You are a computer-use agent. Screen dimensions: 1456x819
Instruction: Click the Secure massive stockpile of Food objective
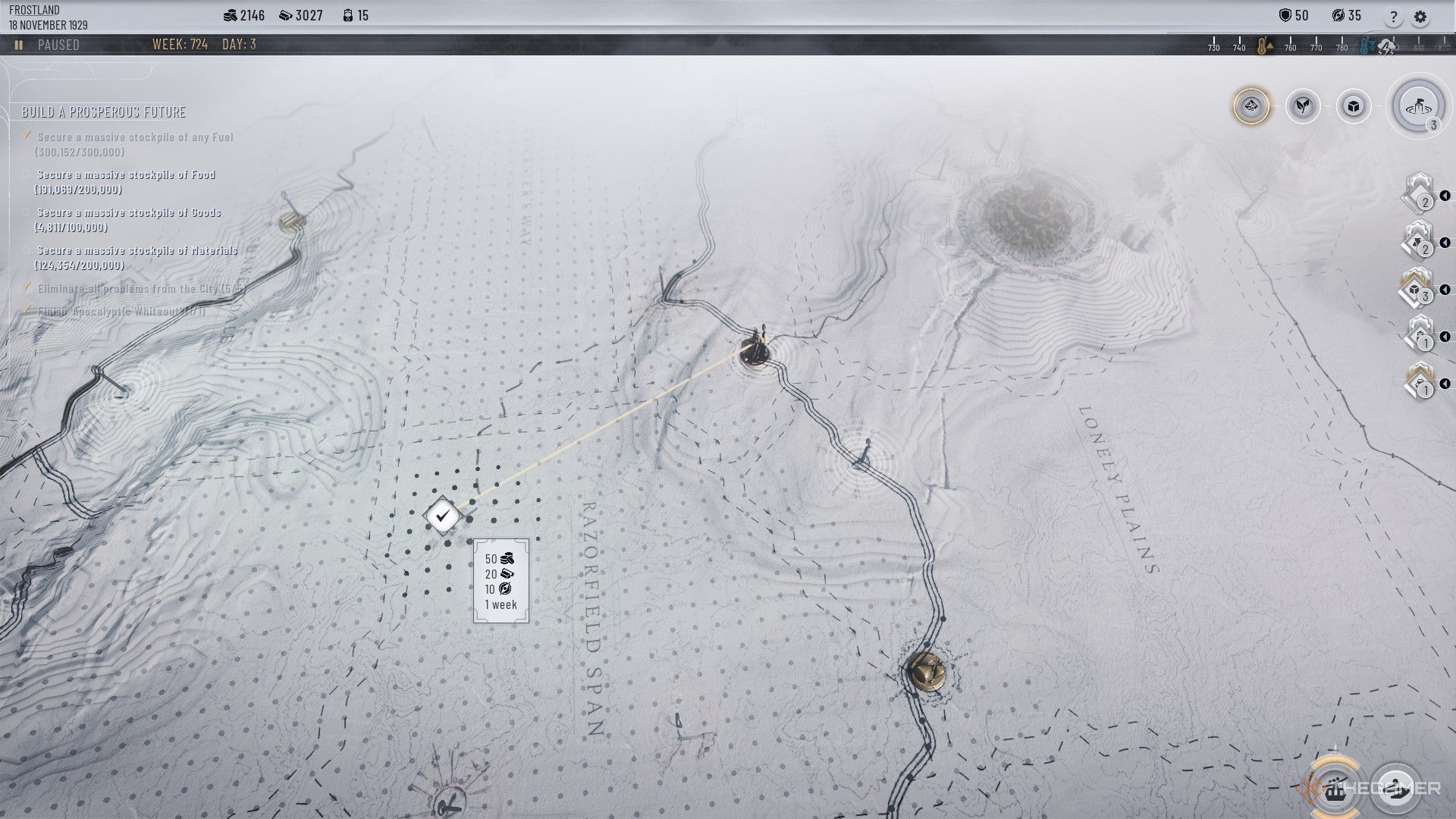click(126, 175)
